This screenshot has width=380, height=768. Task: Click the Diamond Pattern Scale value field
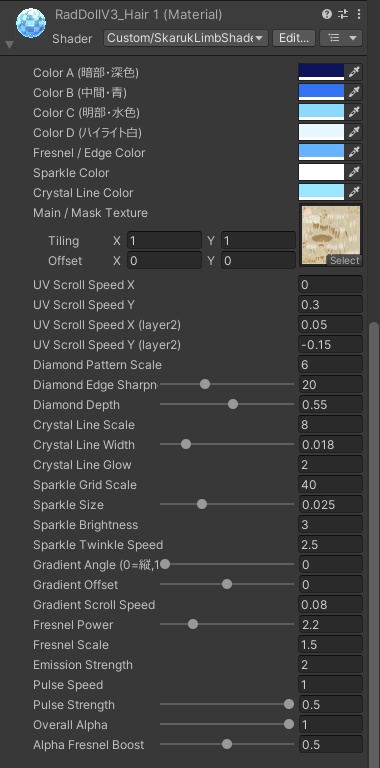(x=331, y=365)
